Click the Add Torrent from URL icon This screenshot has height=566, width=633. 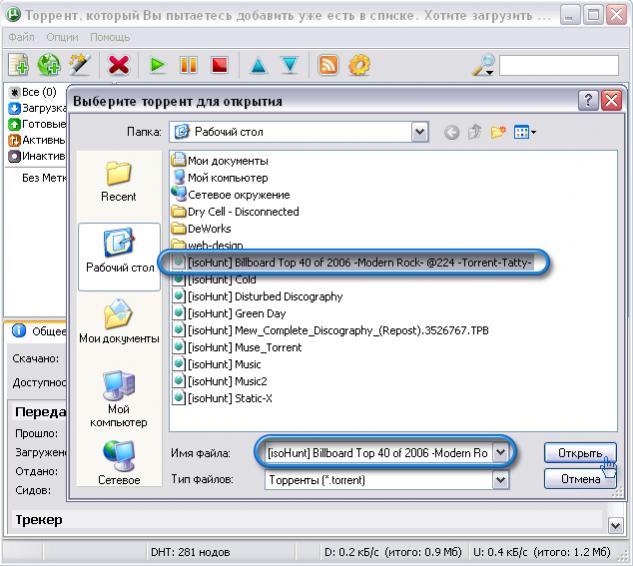(48, 65)
